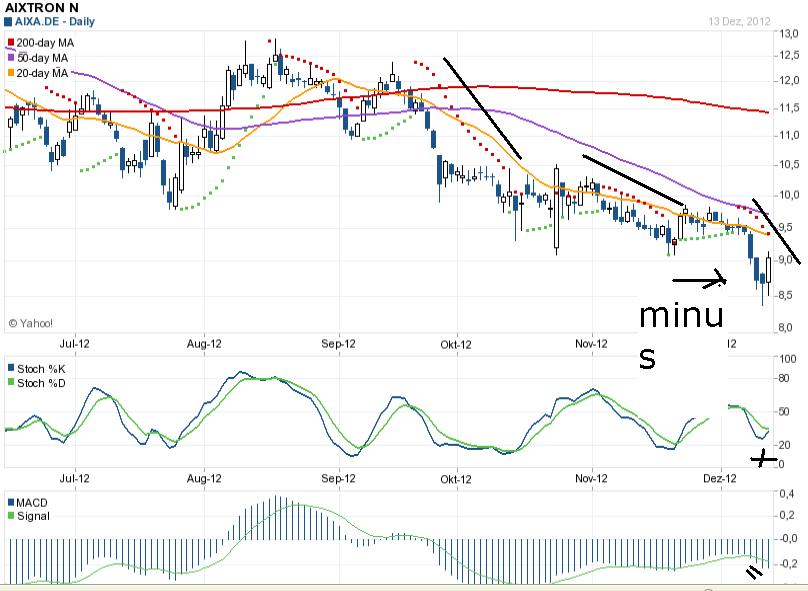The height and width of the screenshot is (591, 808).
Task: Click the green Stoch %D legend square
Action: click(x=11, y=382)
